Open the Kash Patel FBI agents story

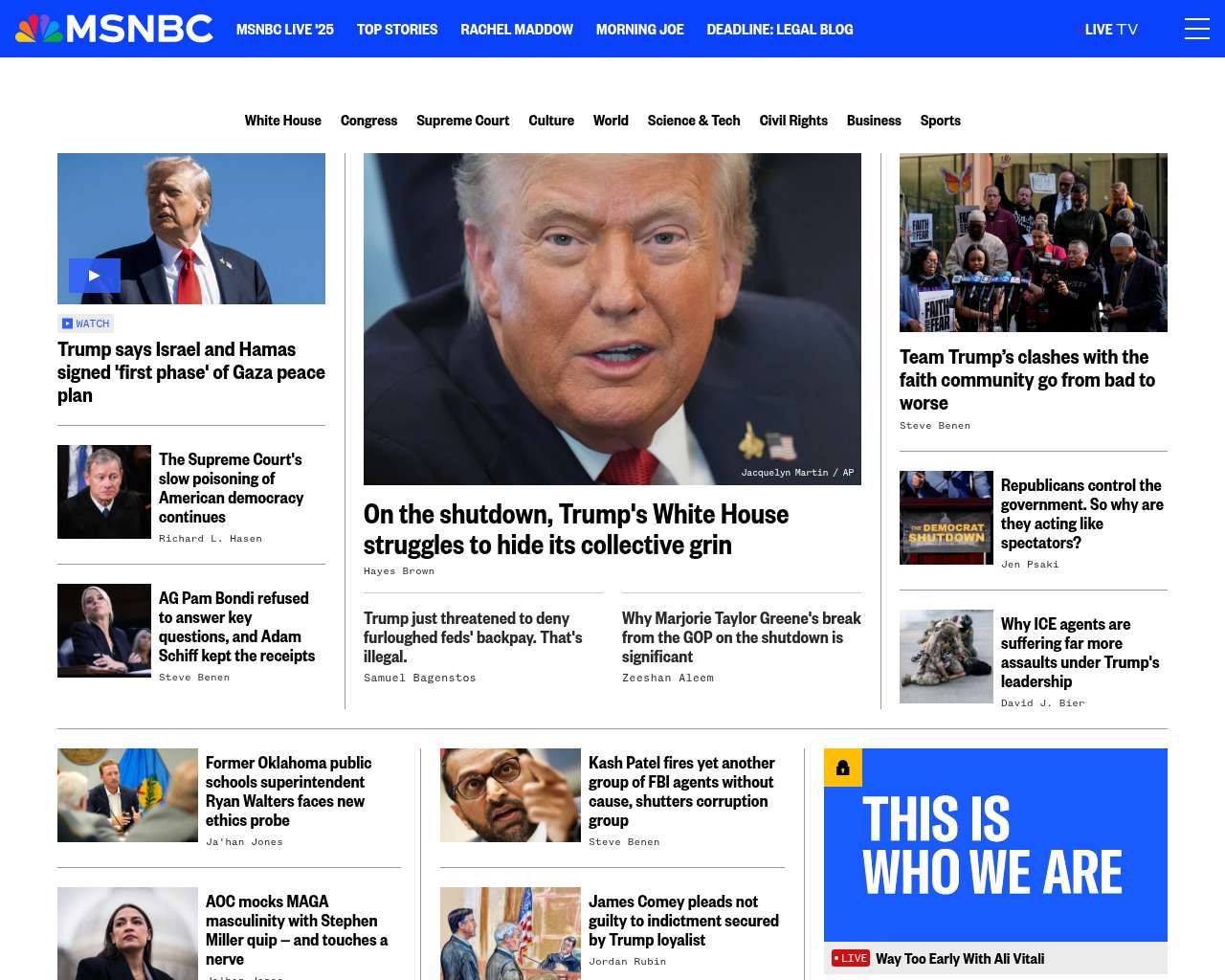point(681,791)
